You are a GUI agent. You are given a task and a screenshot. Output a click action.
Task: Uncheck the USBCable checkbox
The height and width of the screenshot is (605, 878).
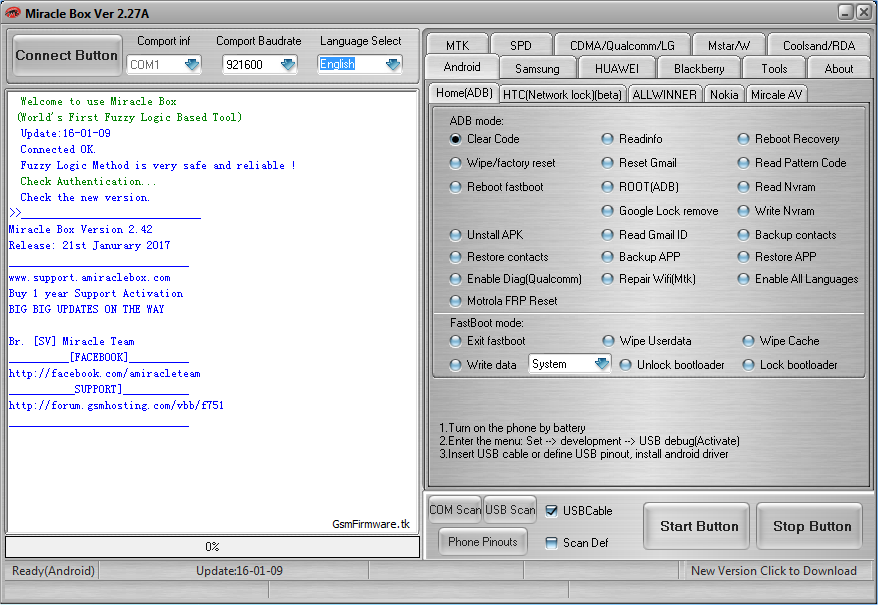(x=552, y=511)
